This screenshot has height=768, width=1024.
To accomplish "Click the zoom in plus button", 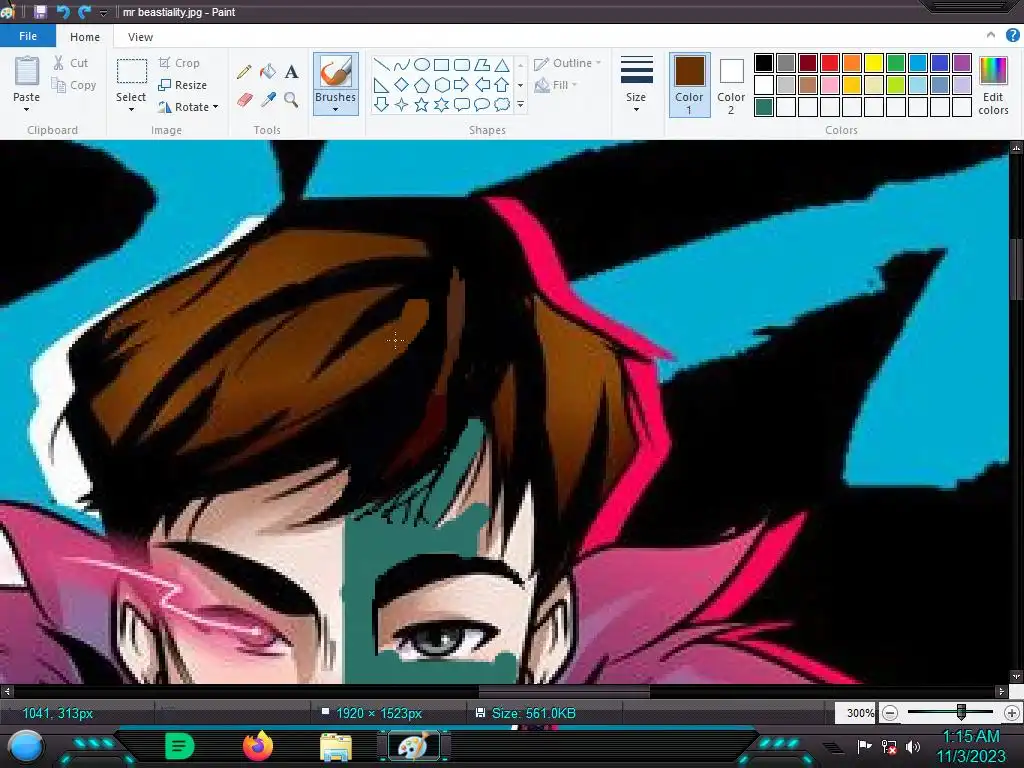I will click(1012, 713).
